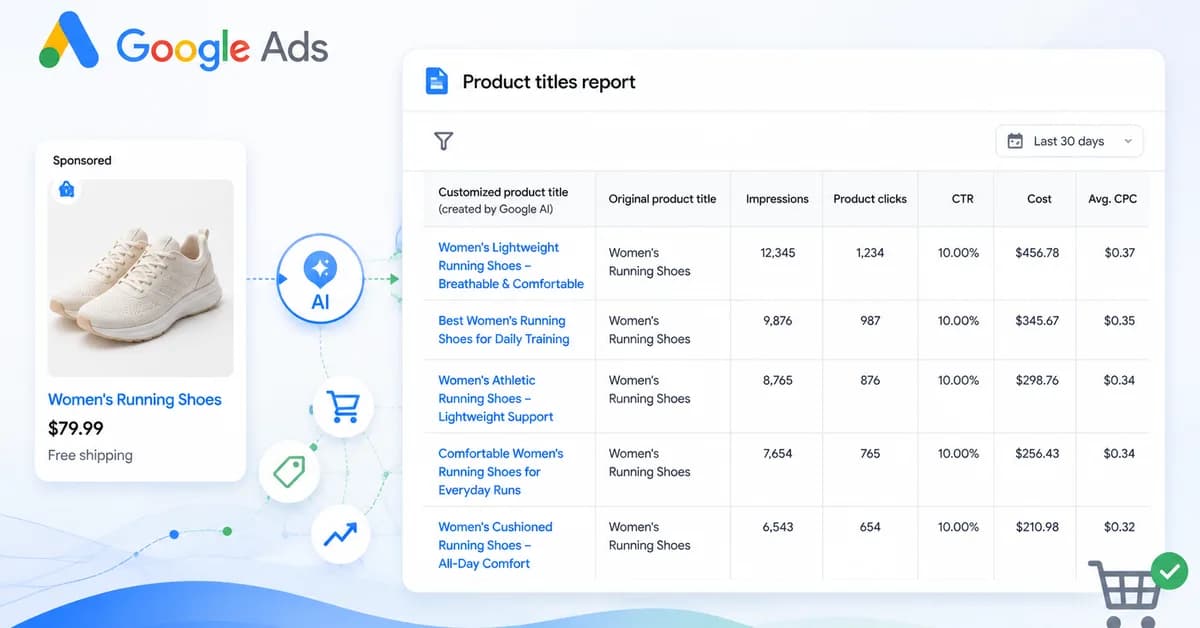
Task: Click the 8,765 impressions cell
Action: click(x=777, y=380)
